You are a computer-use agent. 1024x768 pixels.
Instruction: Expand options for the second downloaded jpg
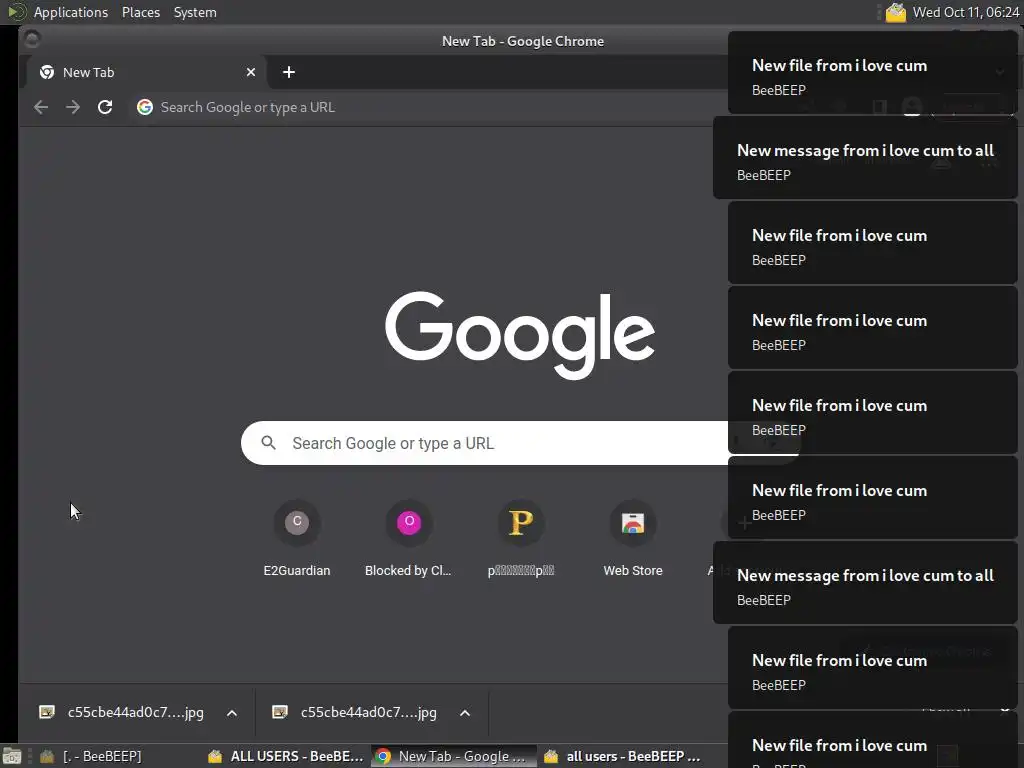click(x=465, y=712)
